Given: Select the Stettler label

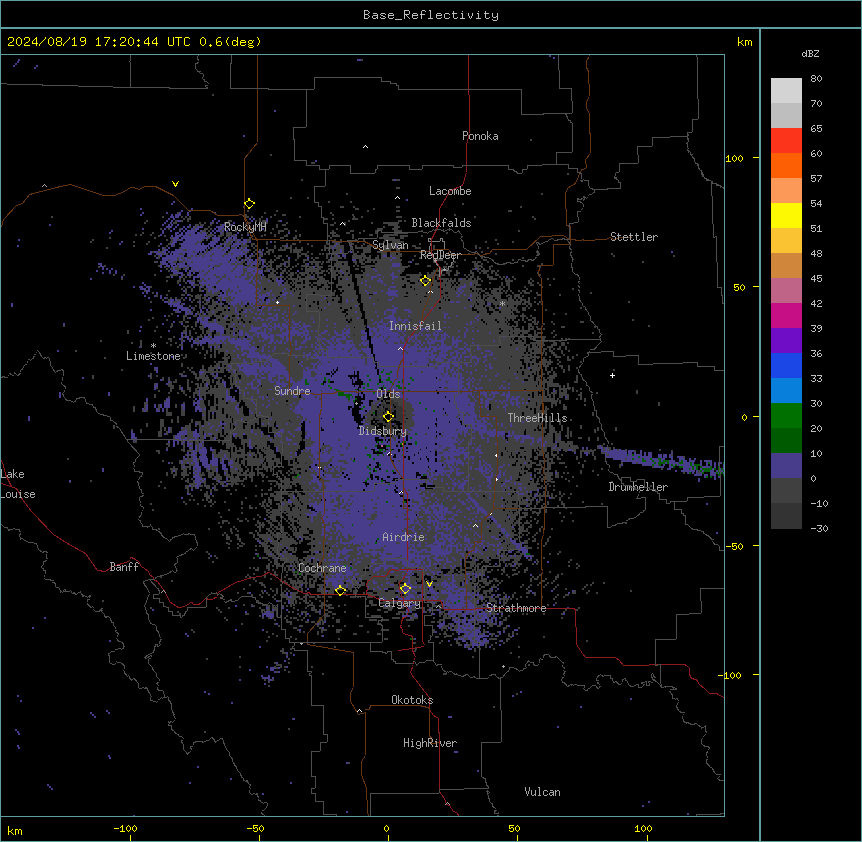Looking at the screenshot, I should point(634,237).
